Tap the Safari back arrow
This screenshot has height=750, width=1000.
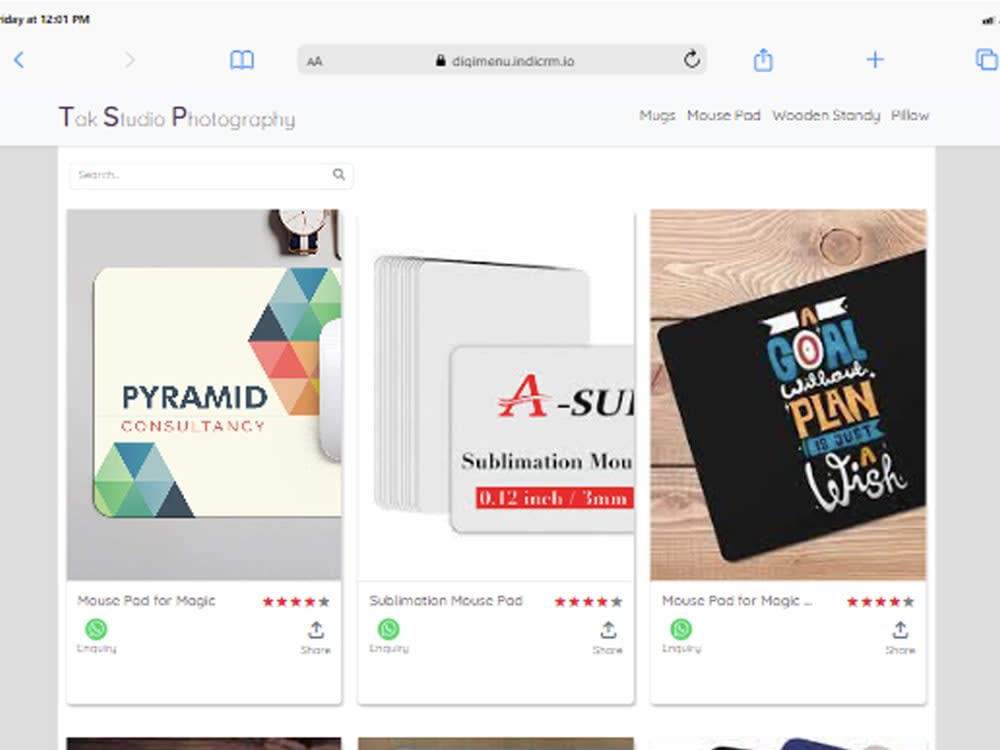(x=19, y=60)
